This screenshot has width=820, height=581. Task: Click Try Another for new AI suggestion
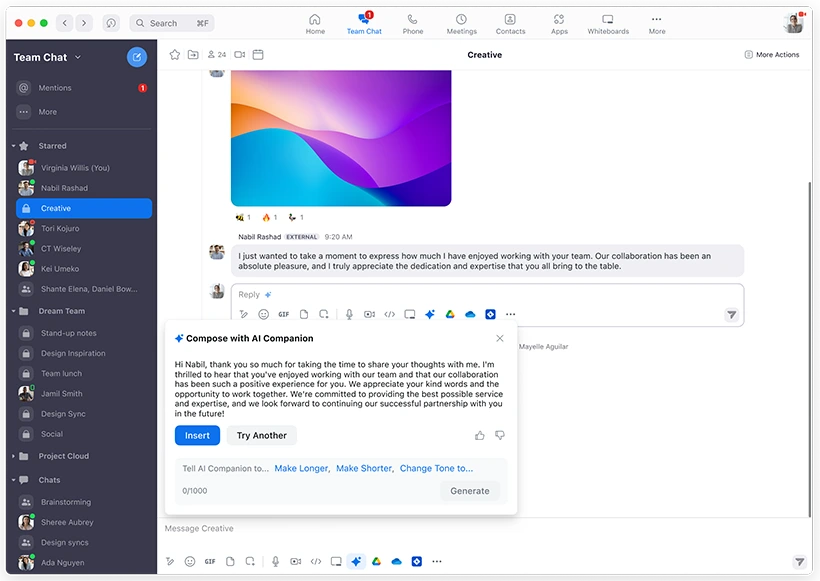point(261,435)
